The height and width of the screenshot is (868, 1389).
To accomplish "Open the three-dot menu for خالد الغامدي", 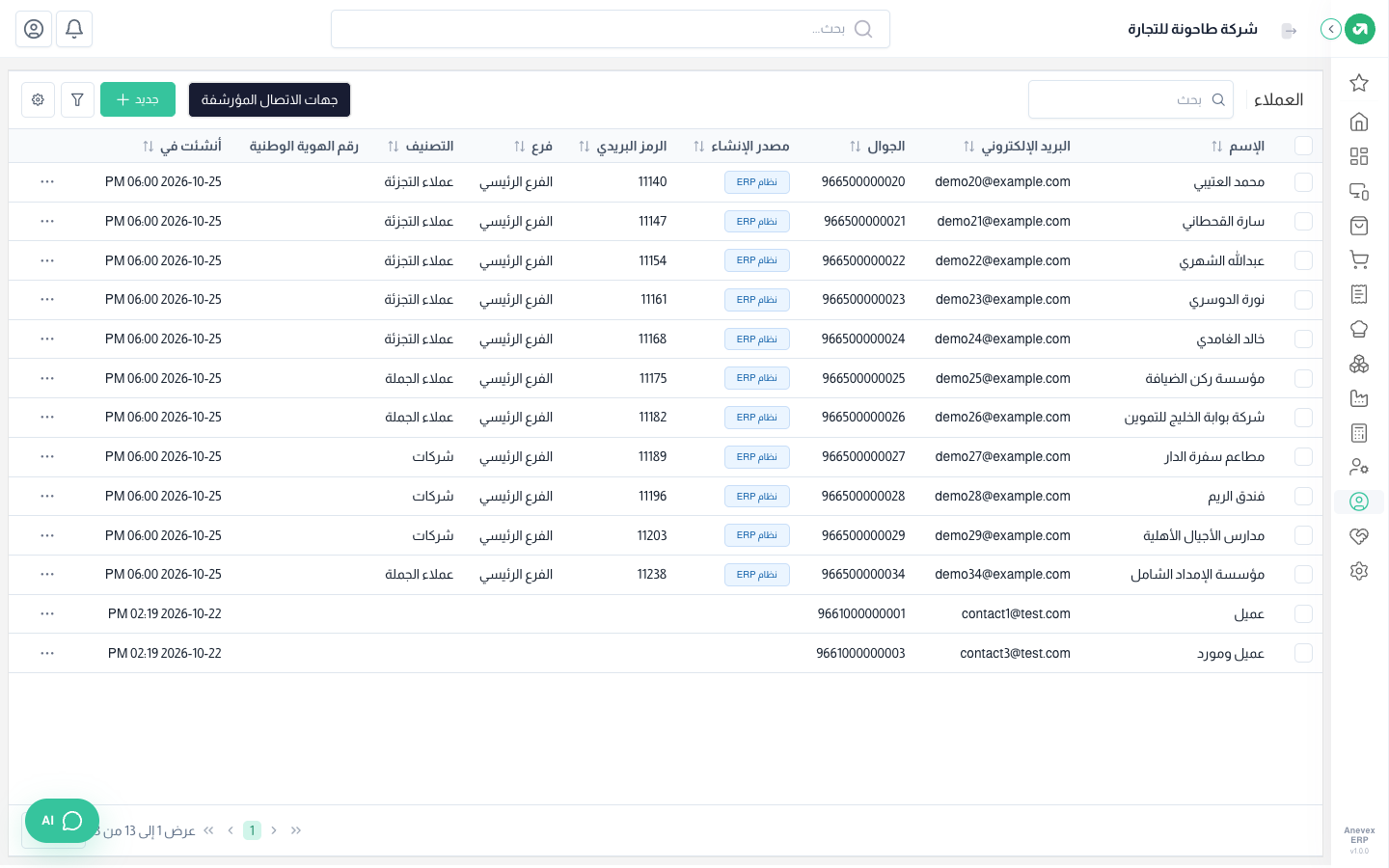I will click(47, 339).
